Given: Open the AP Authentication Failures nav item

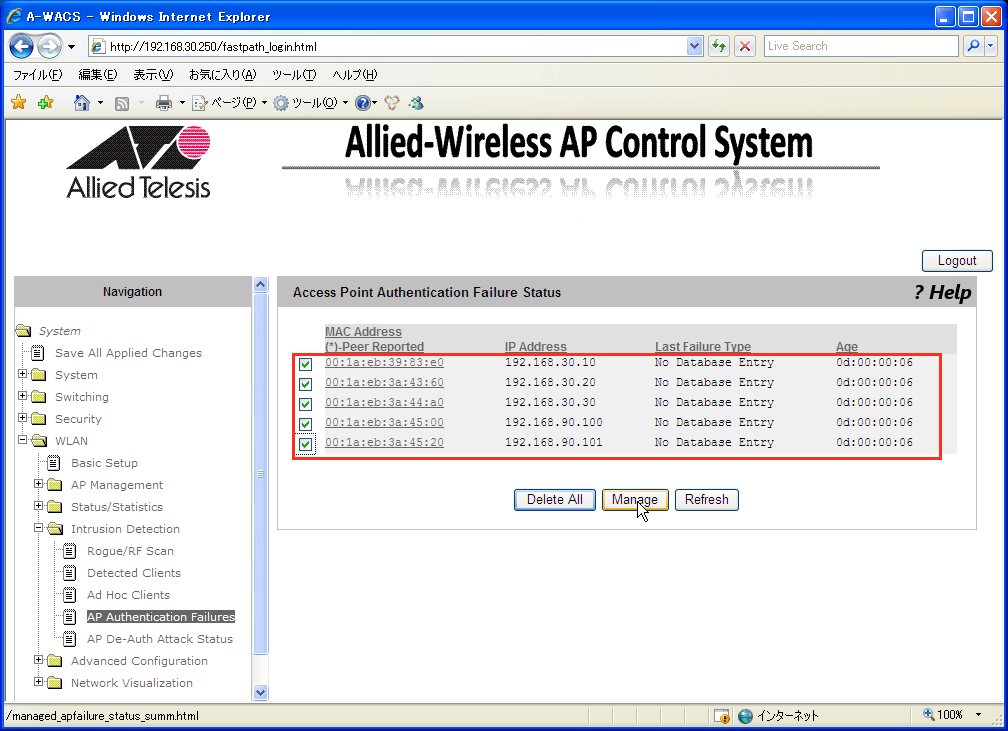Looking at the screenshot, I should pos(161,617).
